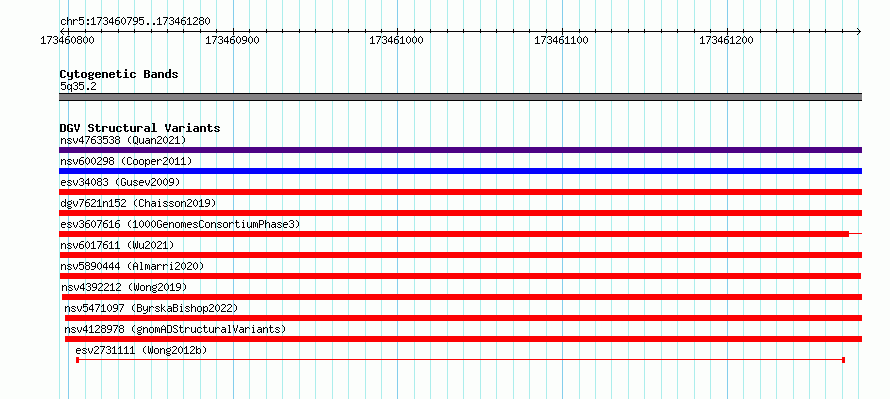The image size is (890, 399).
Task: Select the nsv4392212 red variant bar
Action: 462,297
